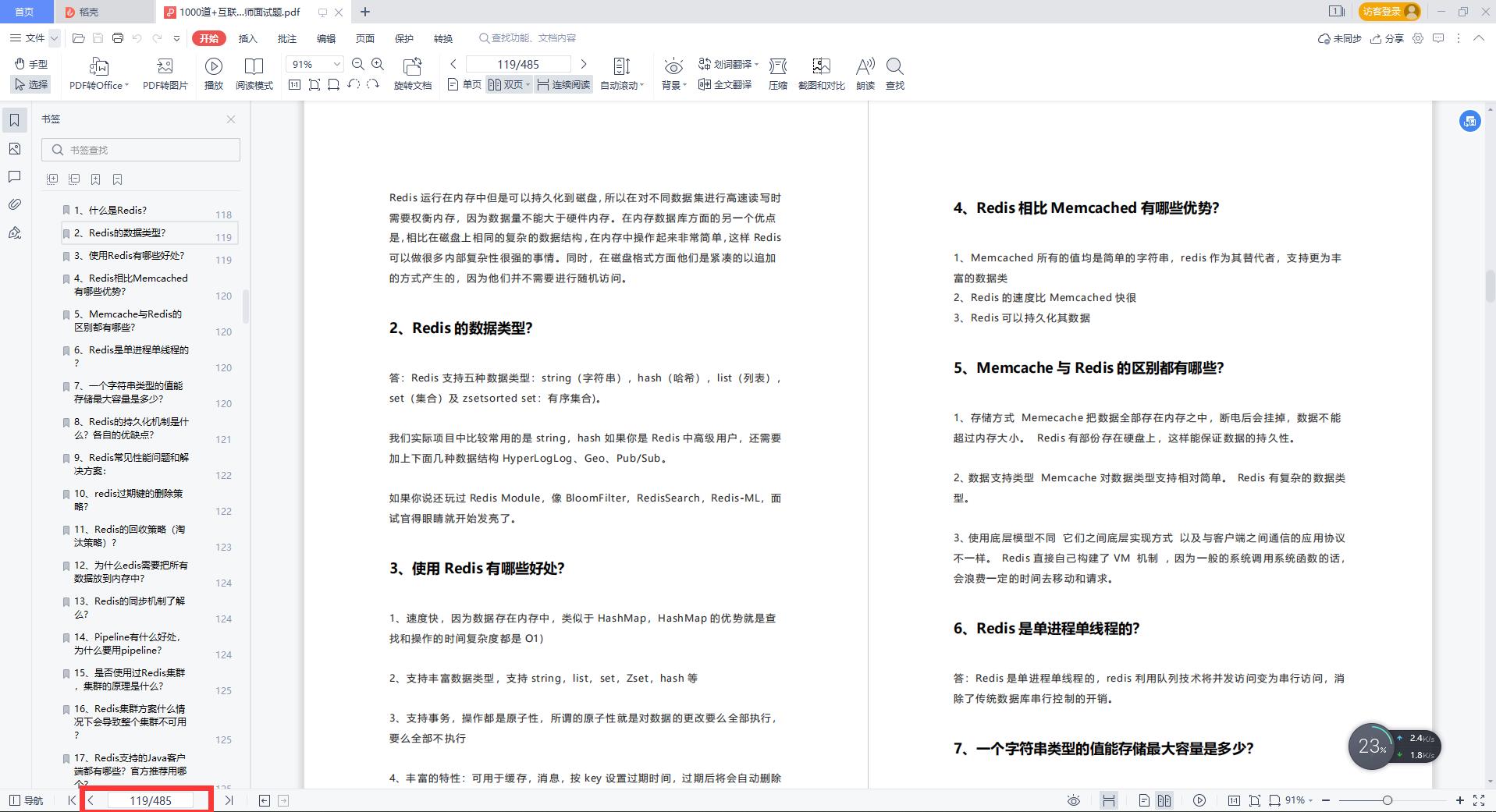1496x812 pixels.
Task: Rotate view clockwise
Action: coord(373,84)
